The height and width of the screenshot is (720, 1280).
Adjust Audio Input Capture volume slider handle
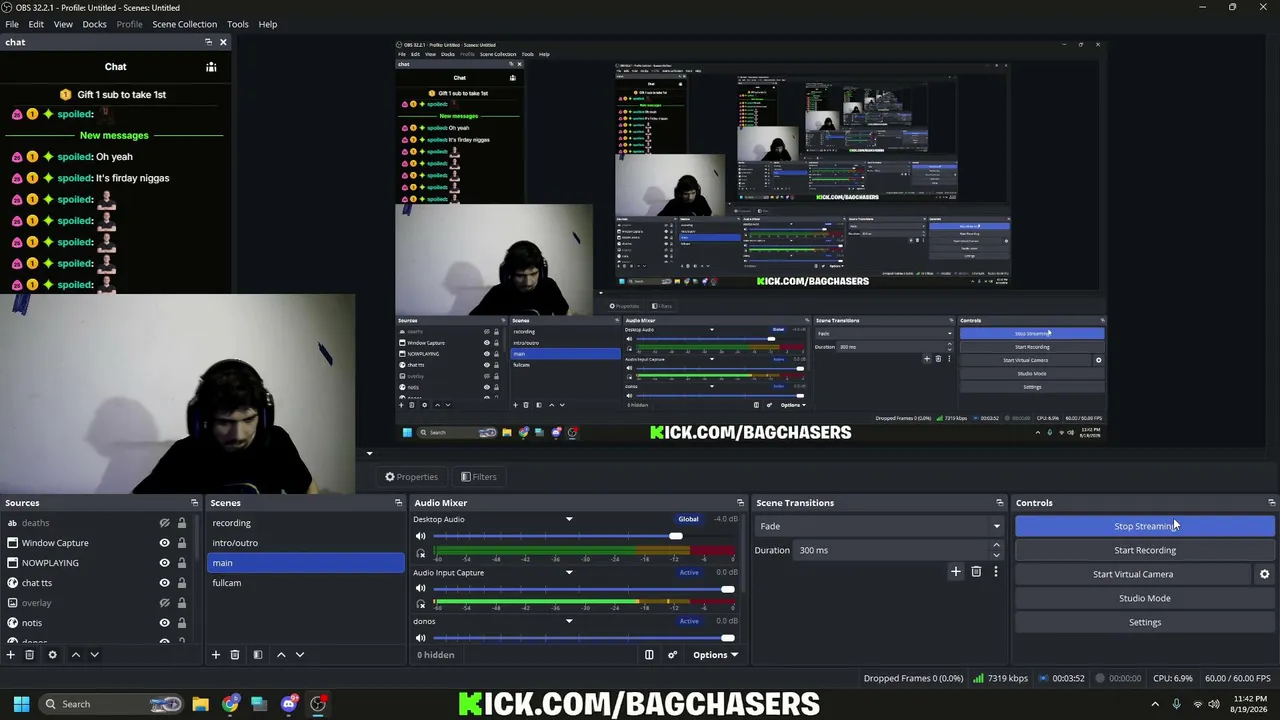click(x=727, y=589)
